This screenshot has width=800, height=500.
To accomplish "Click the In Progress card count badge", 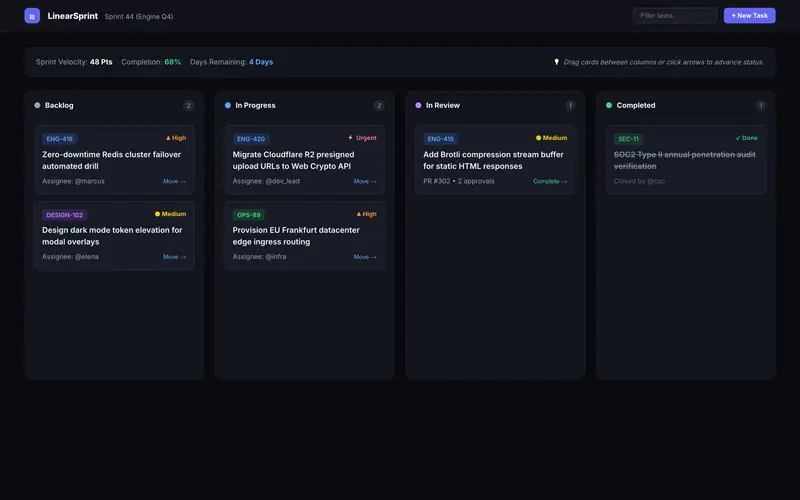I will (x=379, y=106).
